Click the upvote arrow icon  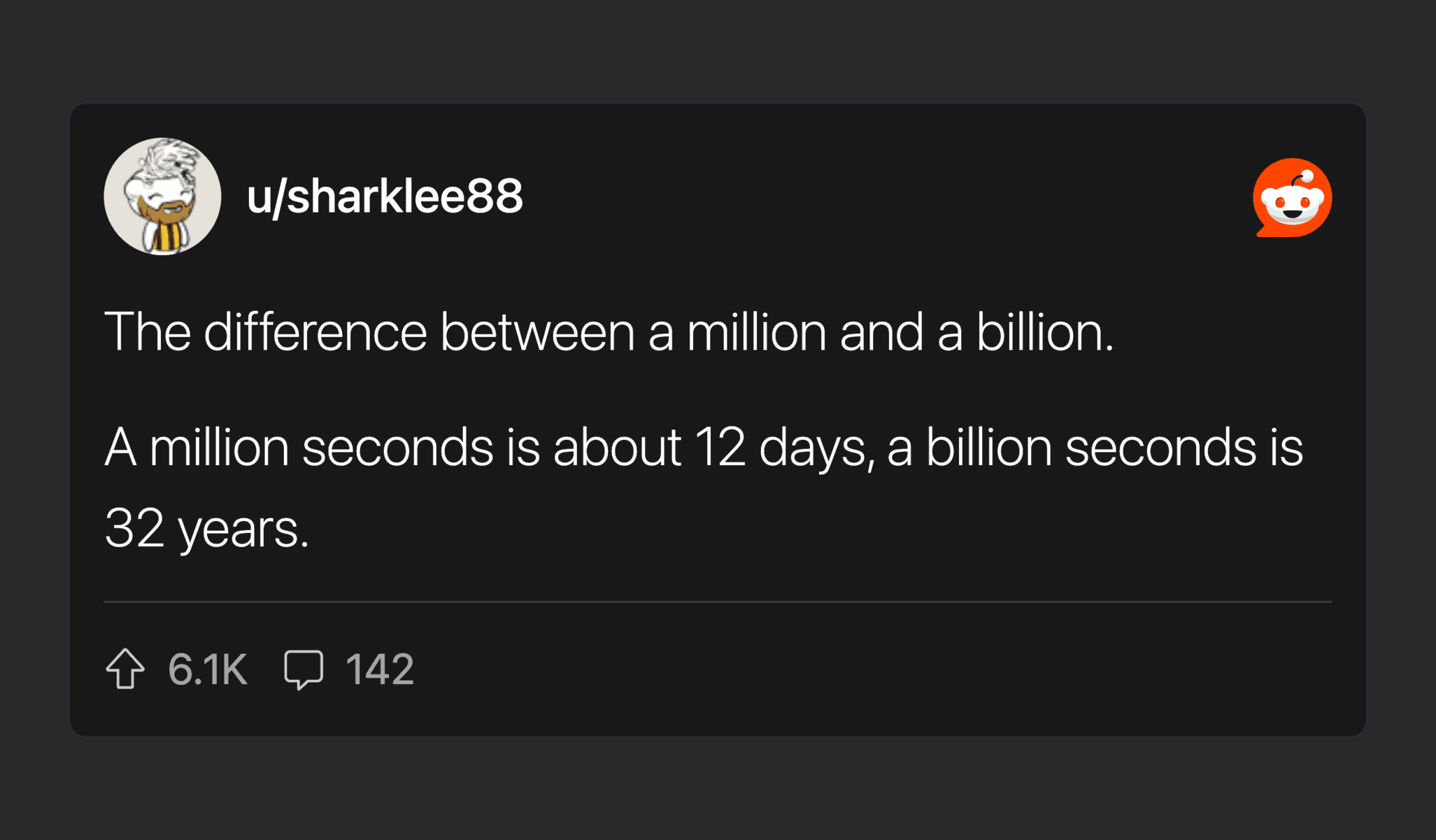(125, 669)
